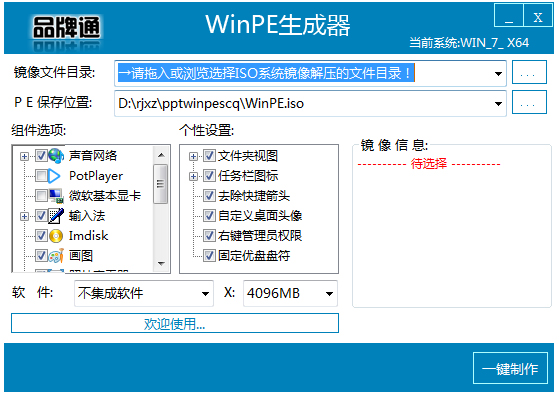Click the 品牌通 logo
Viewport: 559px width, 396px height.
point(66,29)
